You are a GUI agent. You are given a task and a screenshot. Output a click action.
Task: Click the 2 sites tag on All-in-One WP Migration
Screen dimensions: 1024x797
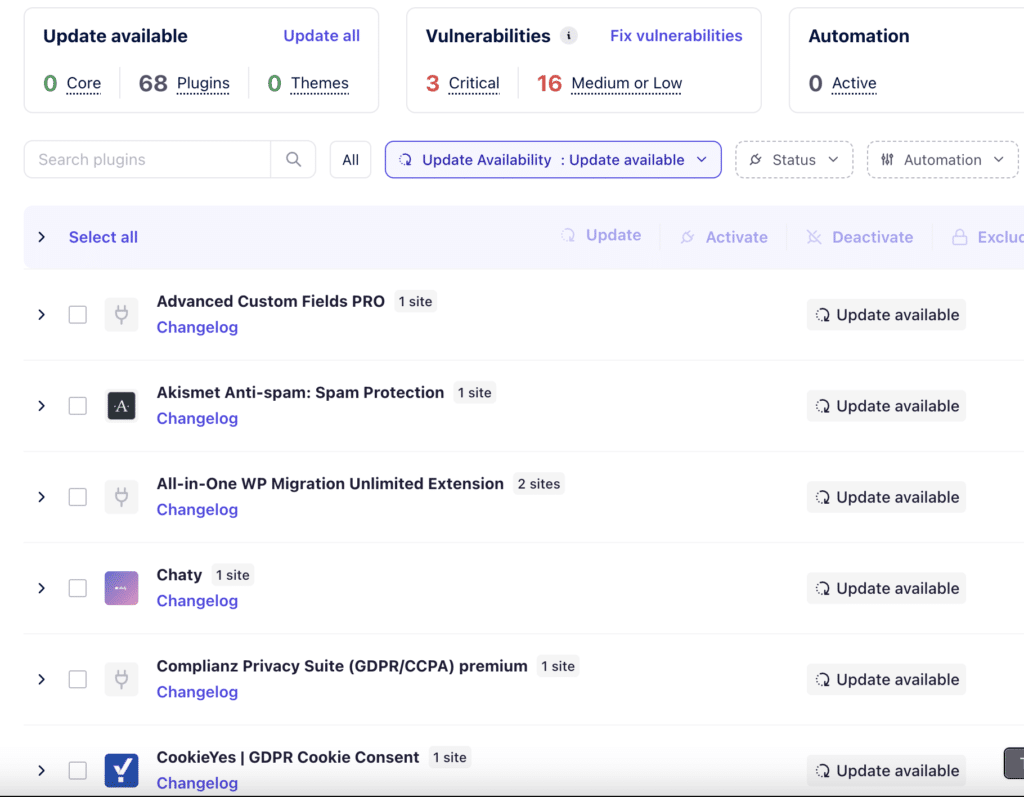(539, 484)
